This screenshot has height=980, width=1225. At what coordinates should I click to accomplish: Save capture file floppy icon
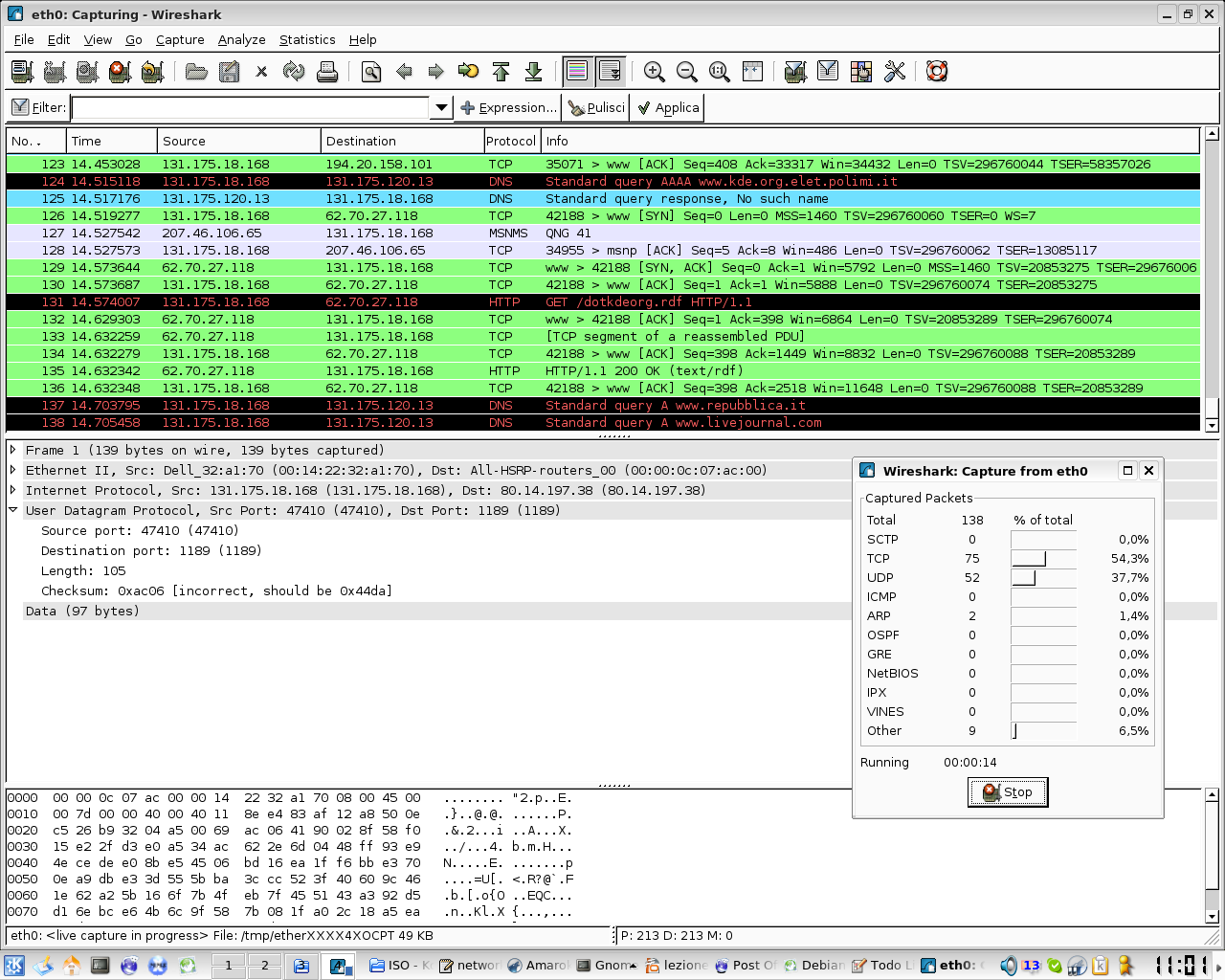pyautogui.click(x=229, y=72)
